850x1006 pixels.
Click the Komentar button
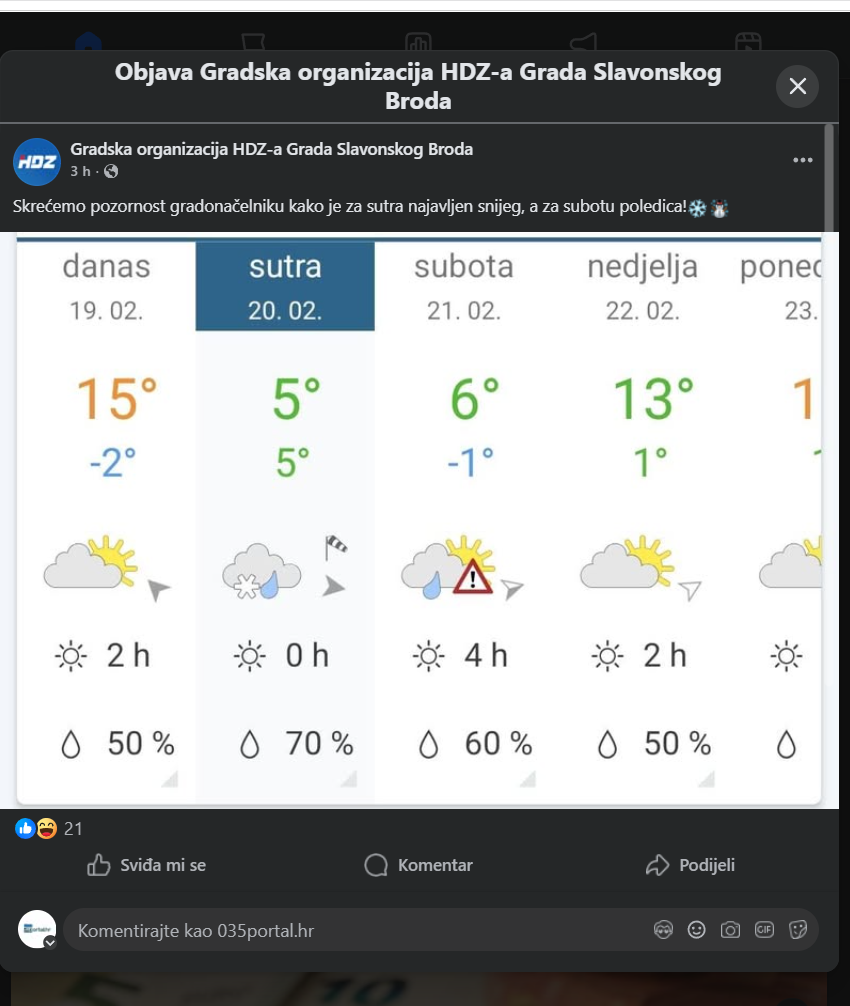coord(419,865)
